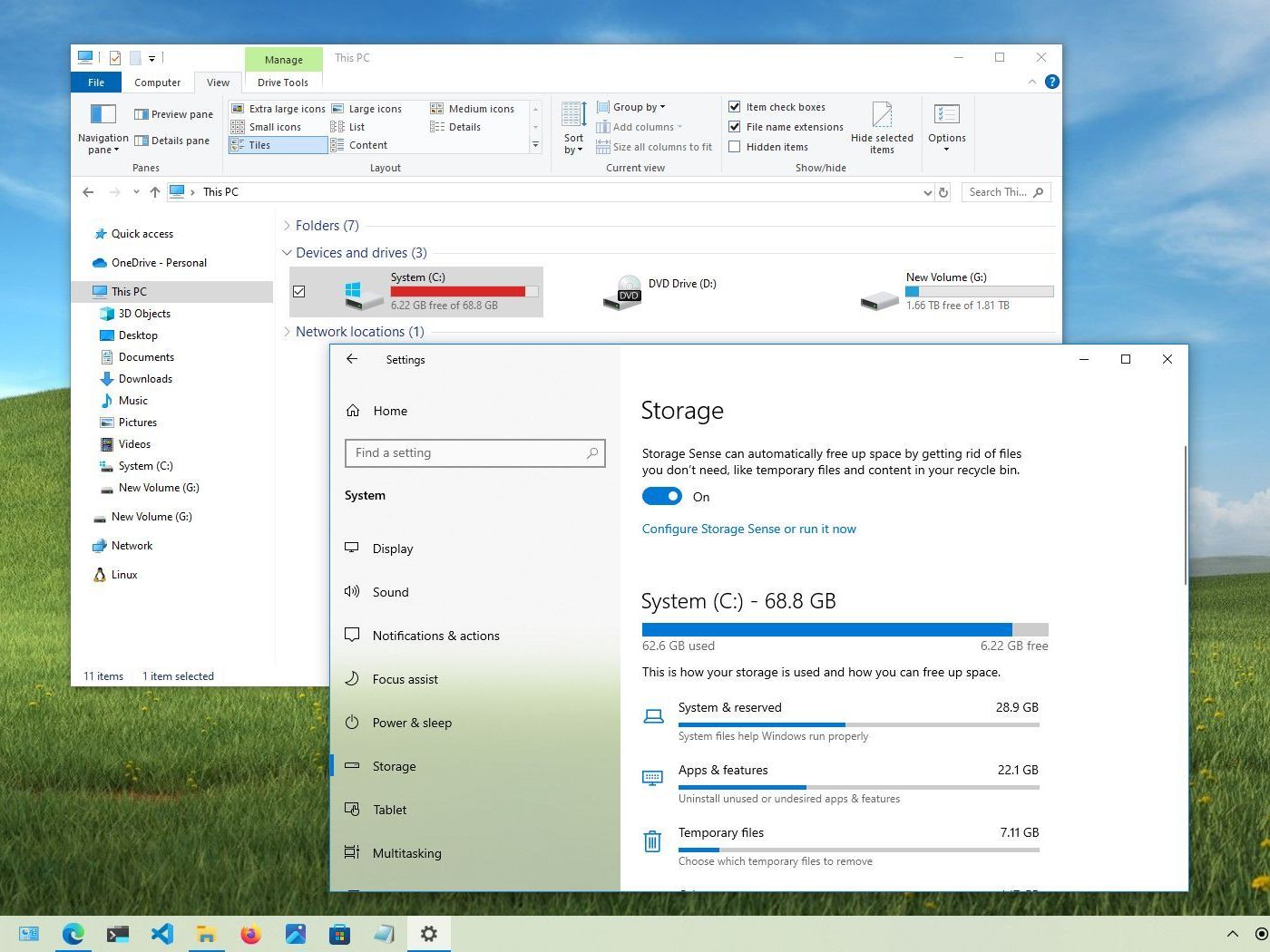The image size is (1270, 952).
Task: Select the Tiles layout option
Action: (x=278, y=145)
